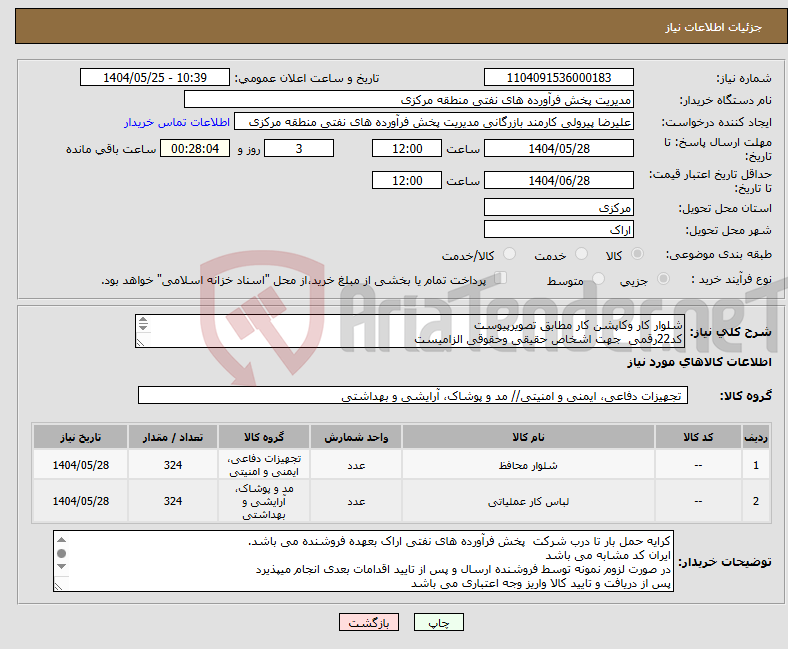The height and width of the screenshot is (649, 788).
Task: Click column header نام کالا
Action: tap(528, 437)
